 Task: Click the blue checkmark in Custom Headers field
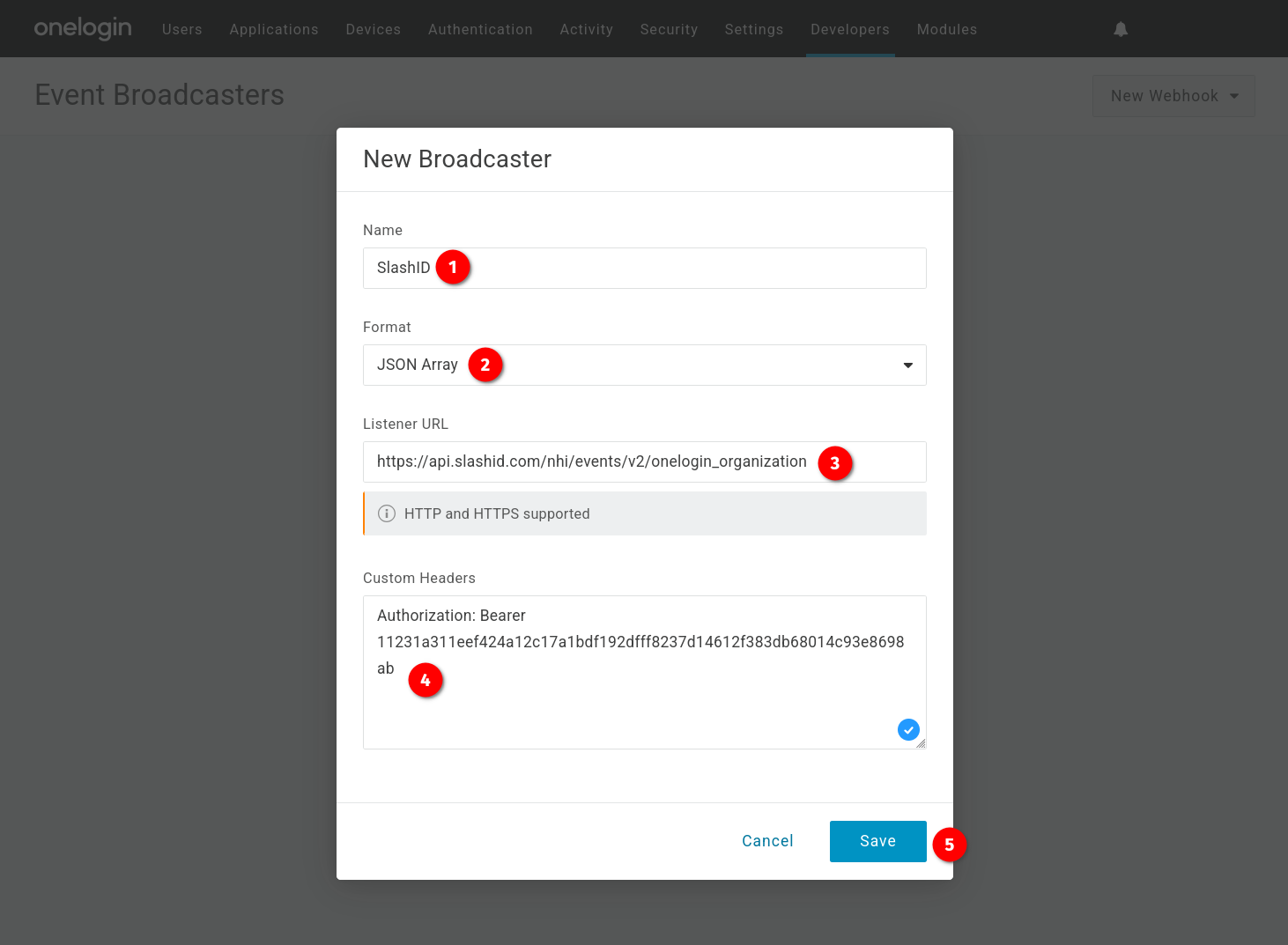[908, 729]
